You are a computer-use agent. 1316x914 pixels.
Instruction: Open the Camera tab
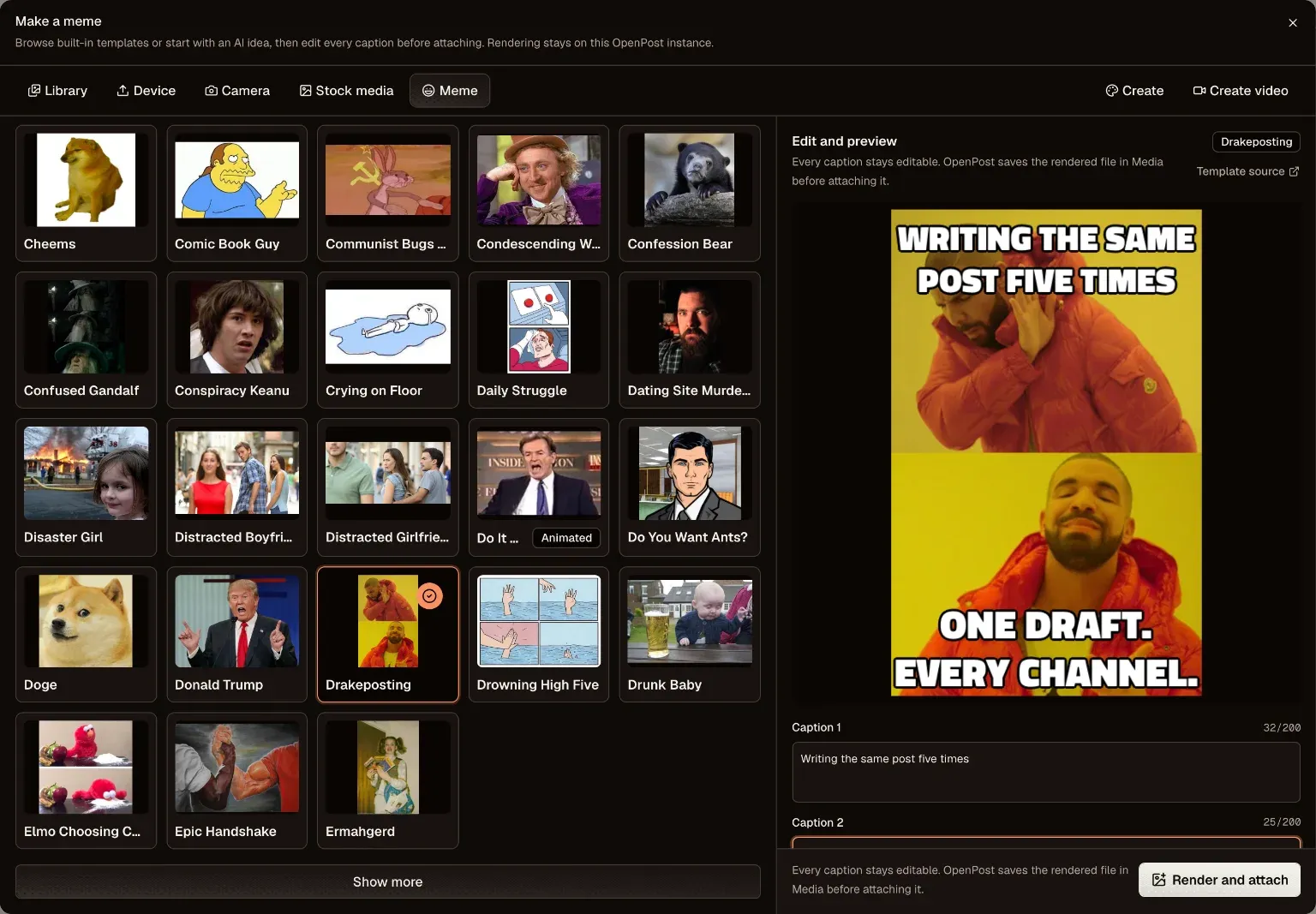[x=237, y=91]
